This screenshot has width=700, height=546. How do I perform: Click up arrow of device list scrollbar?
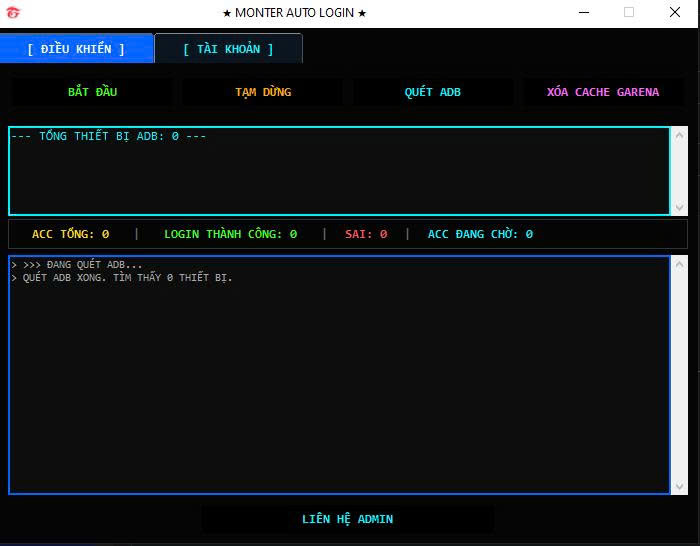pyautogui.click(x=679, y=135)
